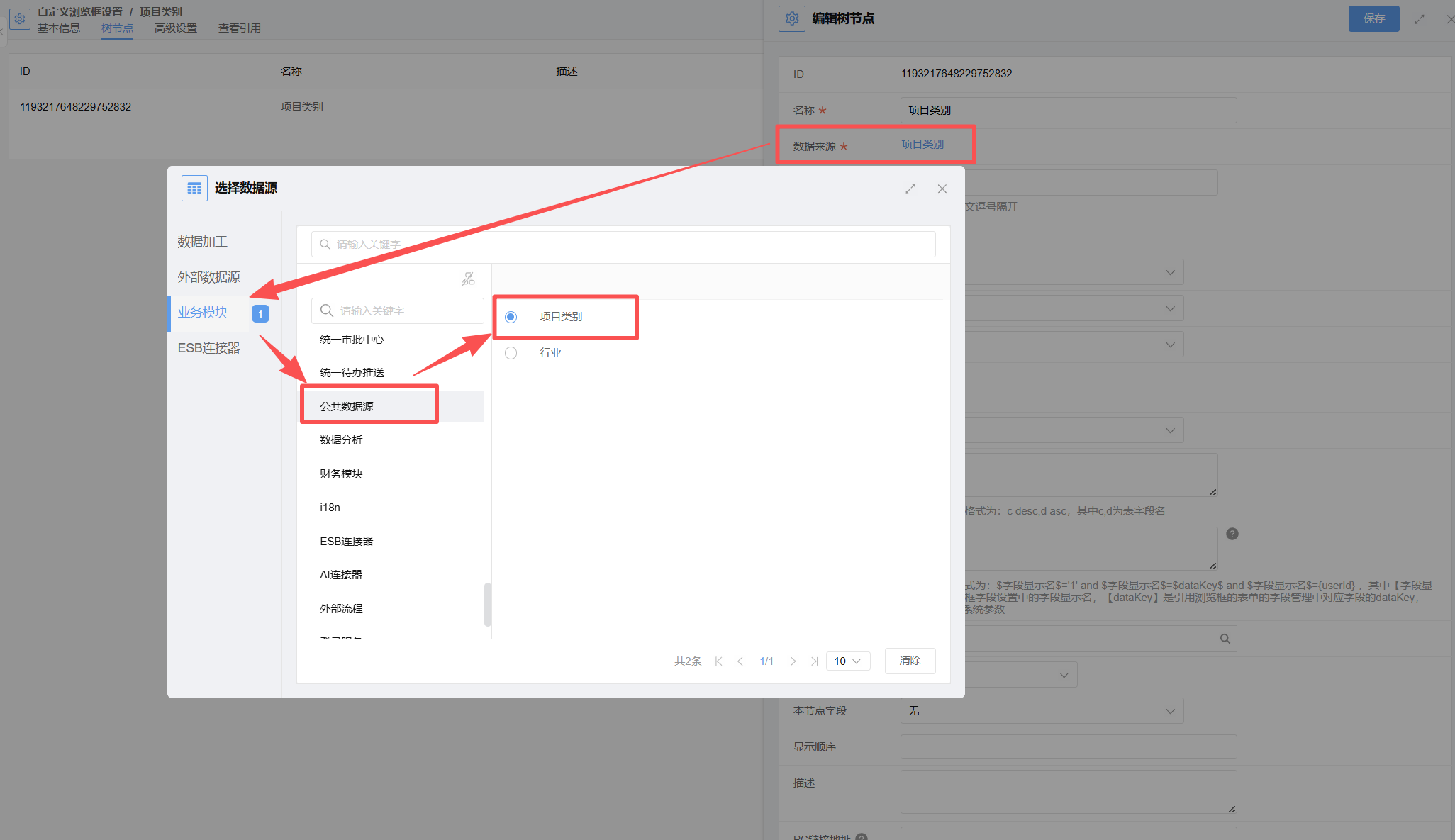
Task: Click the unlink icon above module list
Action: tap(468, 279)
